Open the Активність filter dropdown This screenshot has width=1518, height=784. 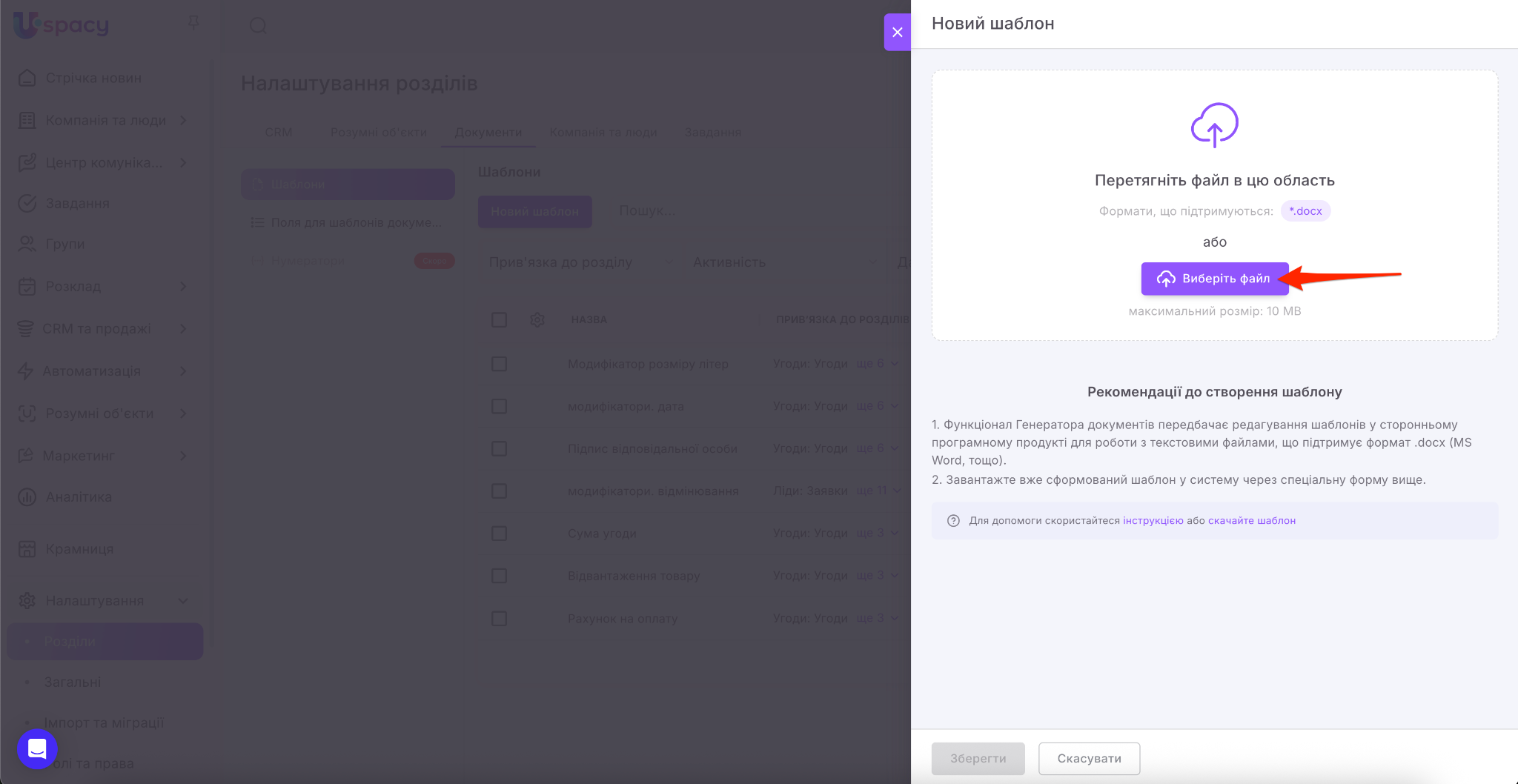[783, 262]
